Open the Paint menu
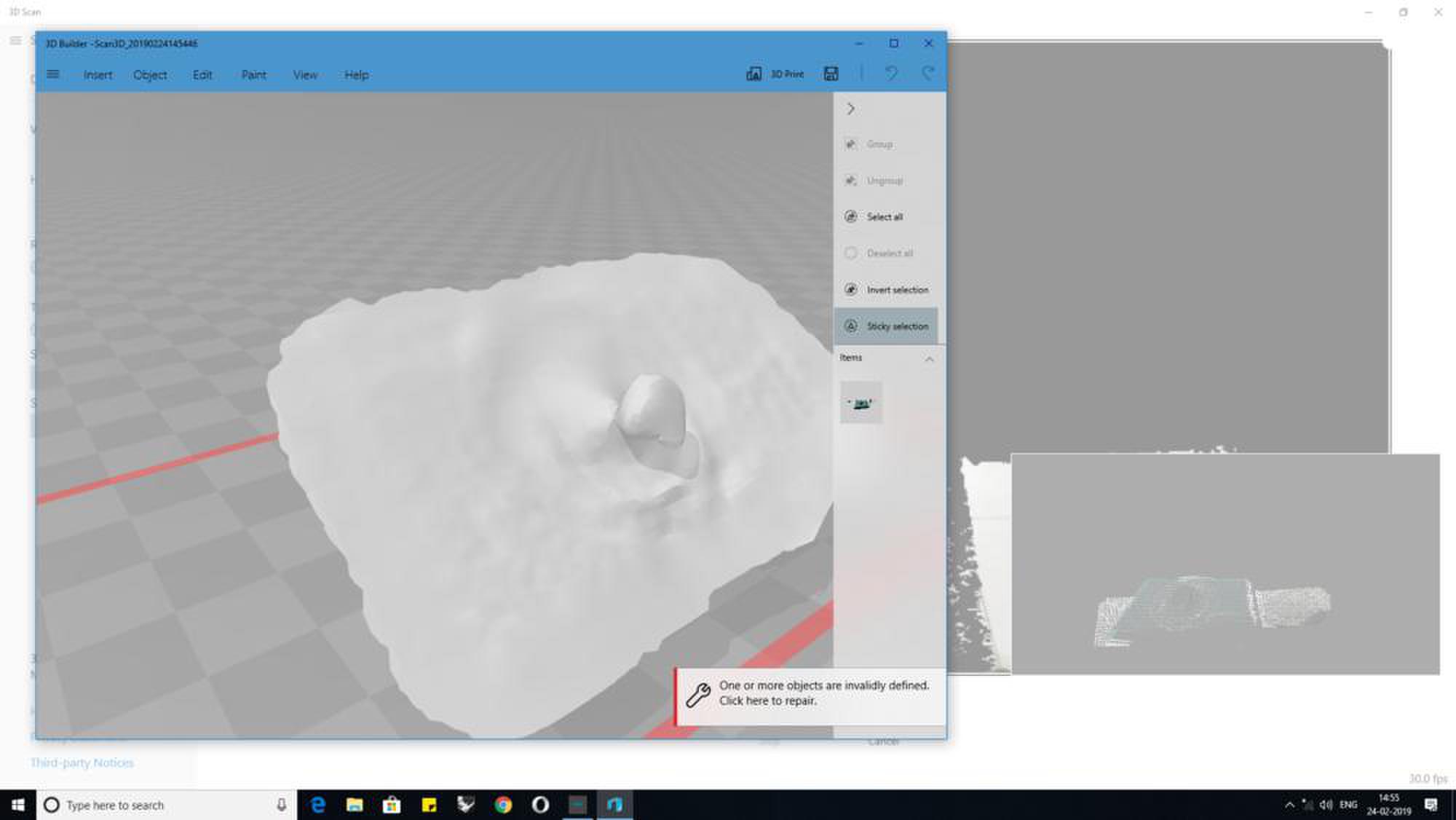The width and height of the screenshot is (1456, 820). [253, 75]
